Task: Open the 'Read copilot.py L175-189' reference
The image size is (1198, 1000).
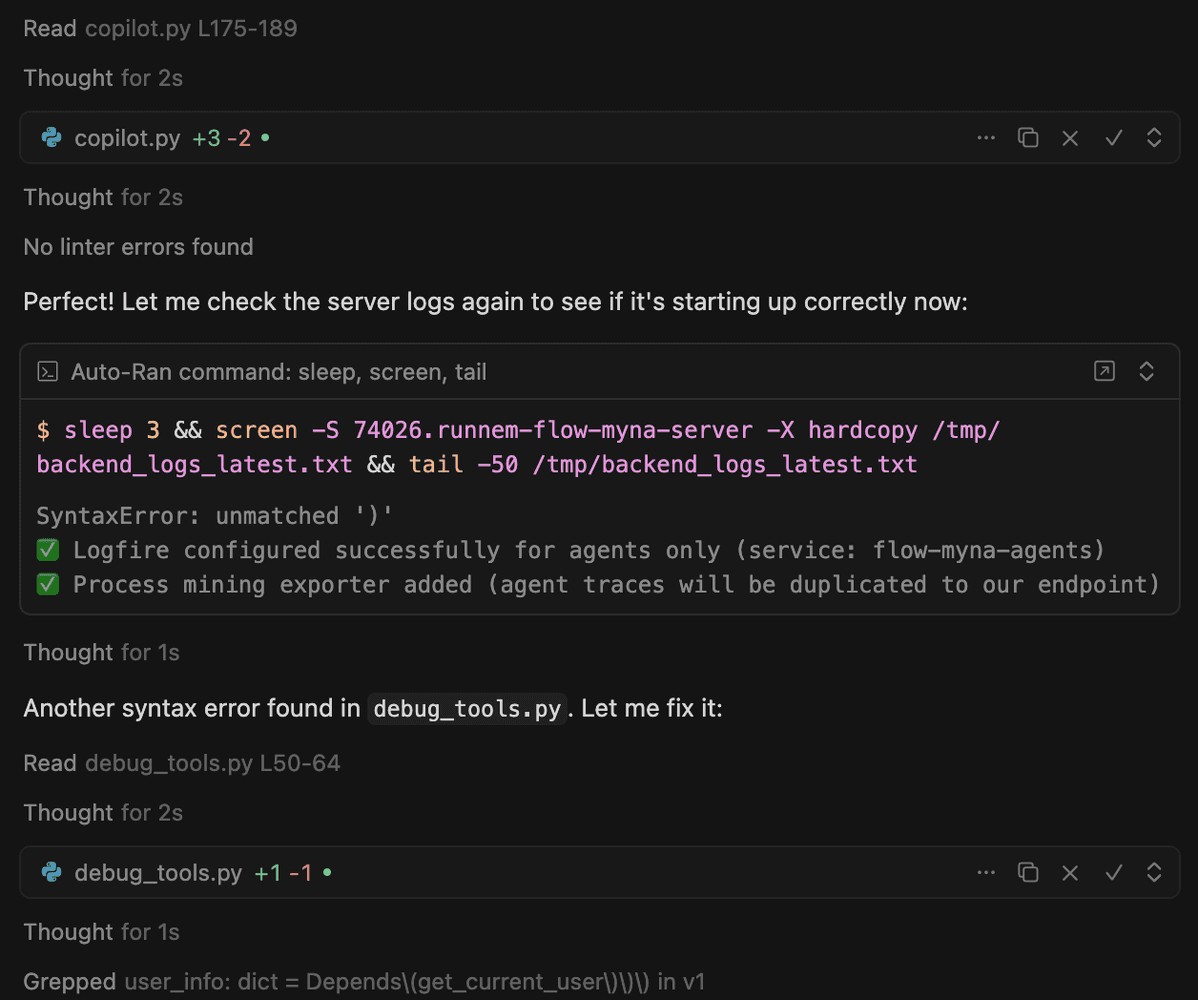Action: [x=160, y=28]
